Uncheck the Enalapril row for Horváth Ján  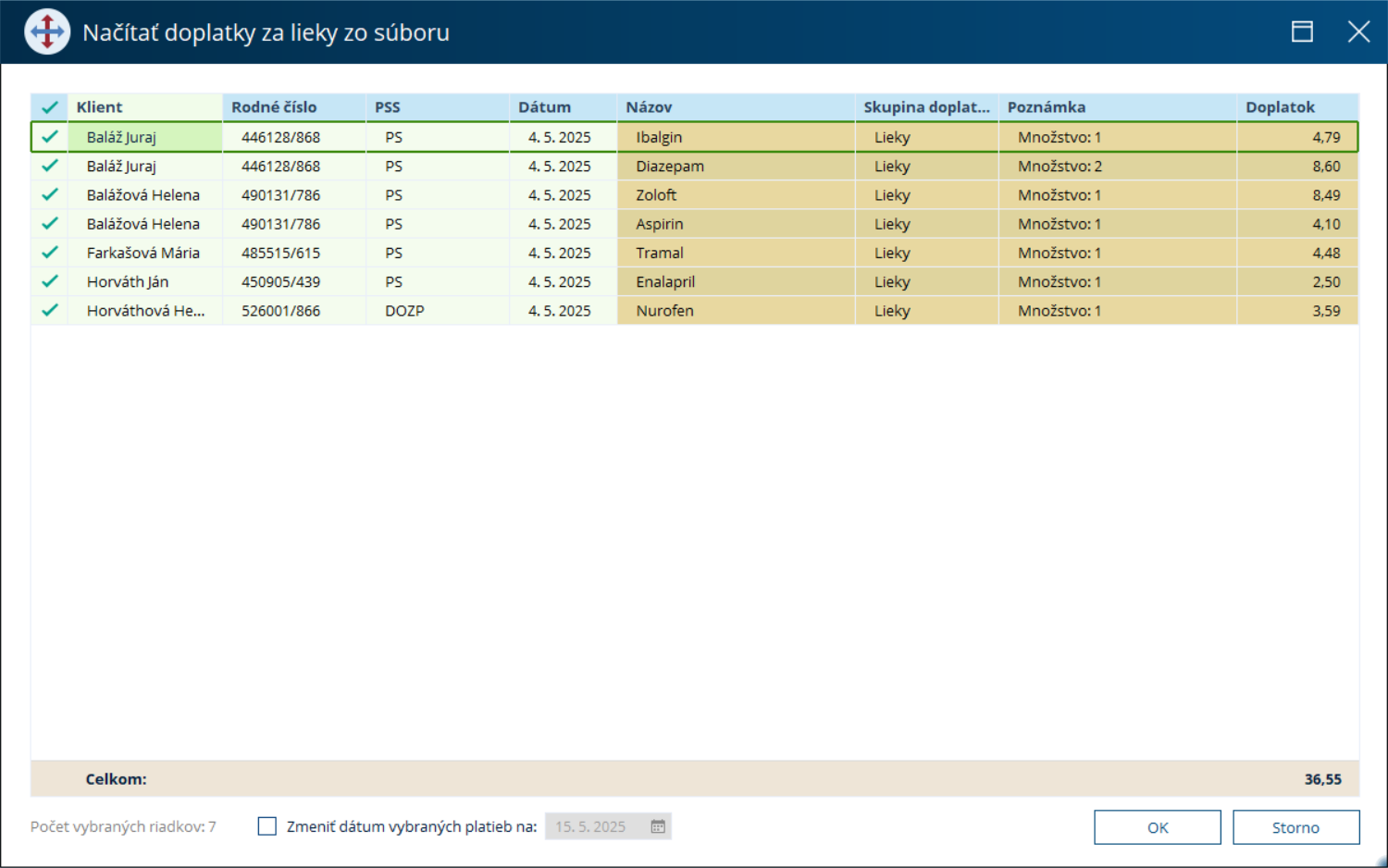coord(50,281)
